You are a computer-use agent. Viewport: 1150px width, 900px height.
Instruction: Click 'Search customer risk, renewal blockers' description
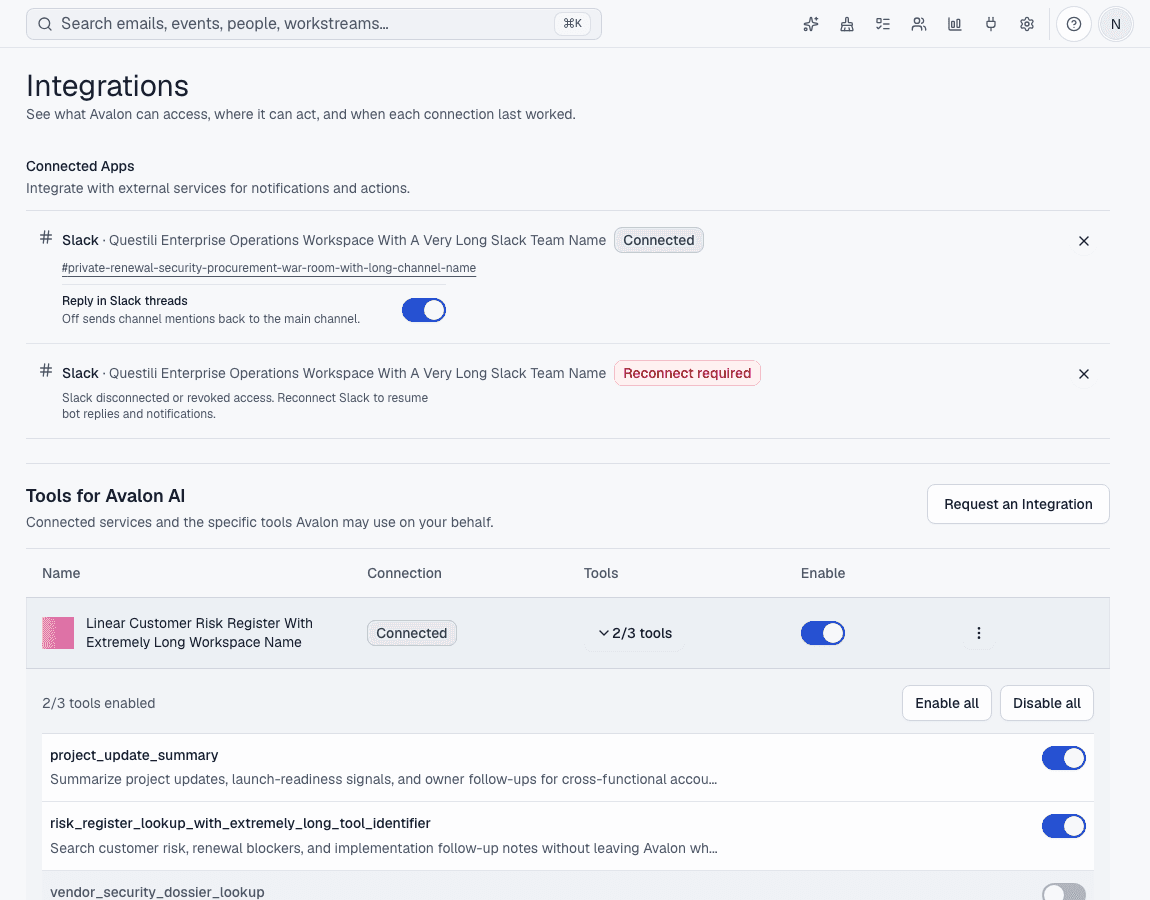(x=384, y=848)
